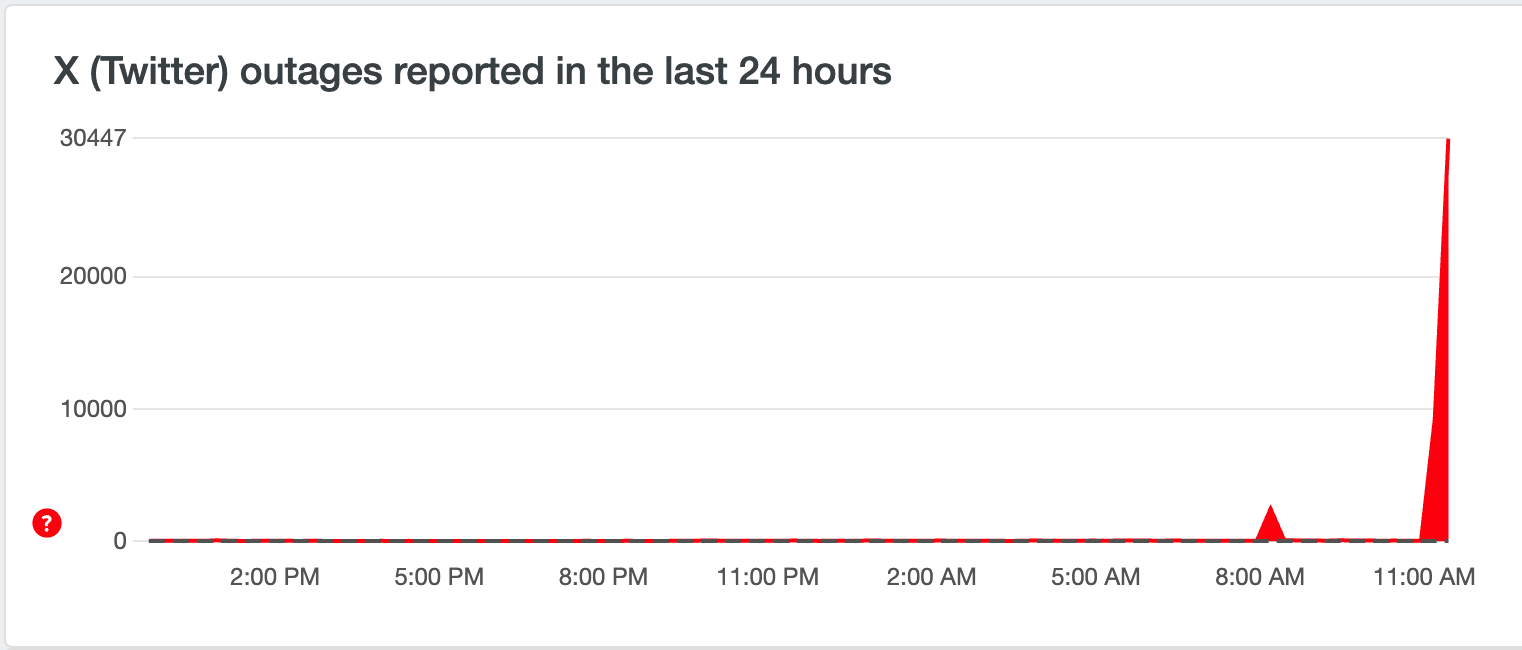The height and width of the screenshot is (650, 1522).
Task: Click the red question mark help icon
Action: click(48, 523)
